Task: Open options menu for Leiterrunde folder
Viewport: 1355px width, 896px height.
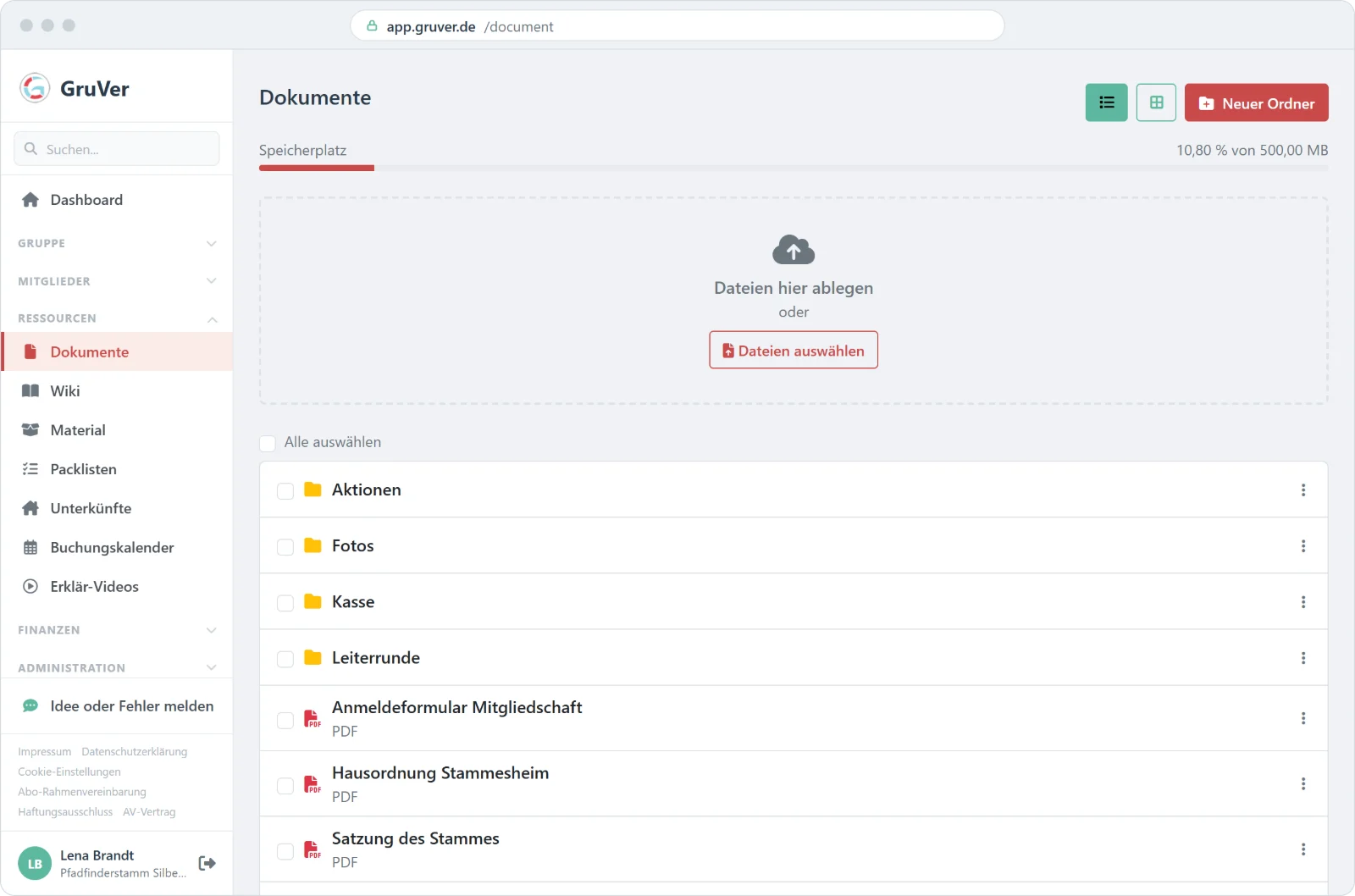Action: tap(1302, 657)
